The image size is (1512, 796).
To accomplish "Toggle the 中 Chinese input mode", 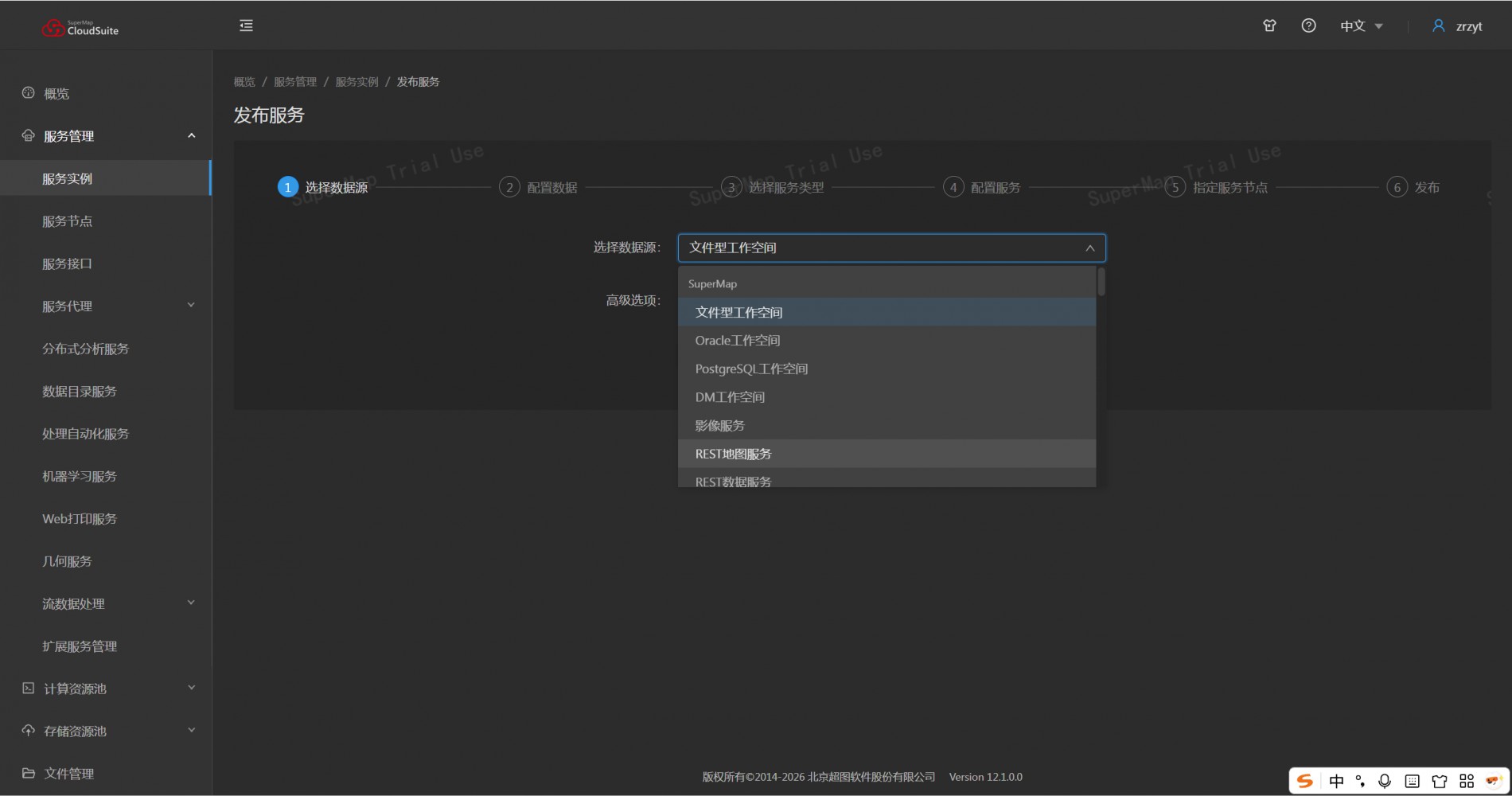I will (1336, 781).
